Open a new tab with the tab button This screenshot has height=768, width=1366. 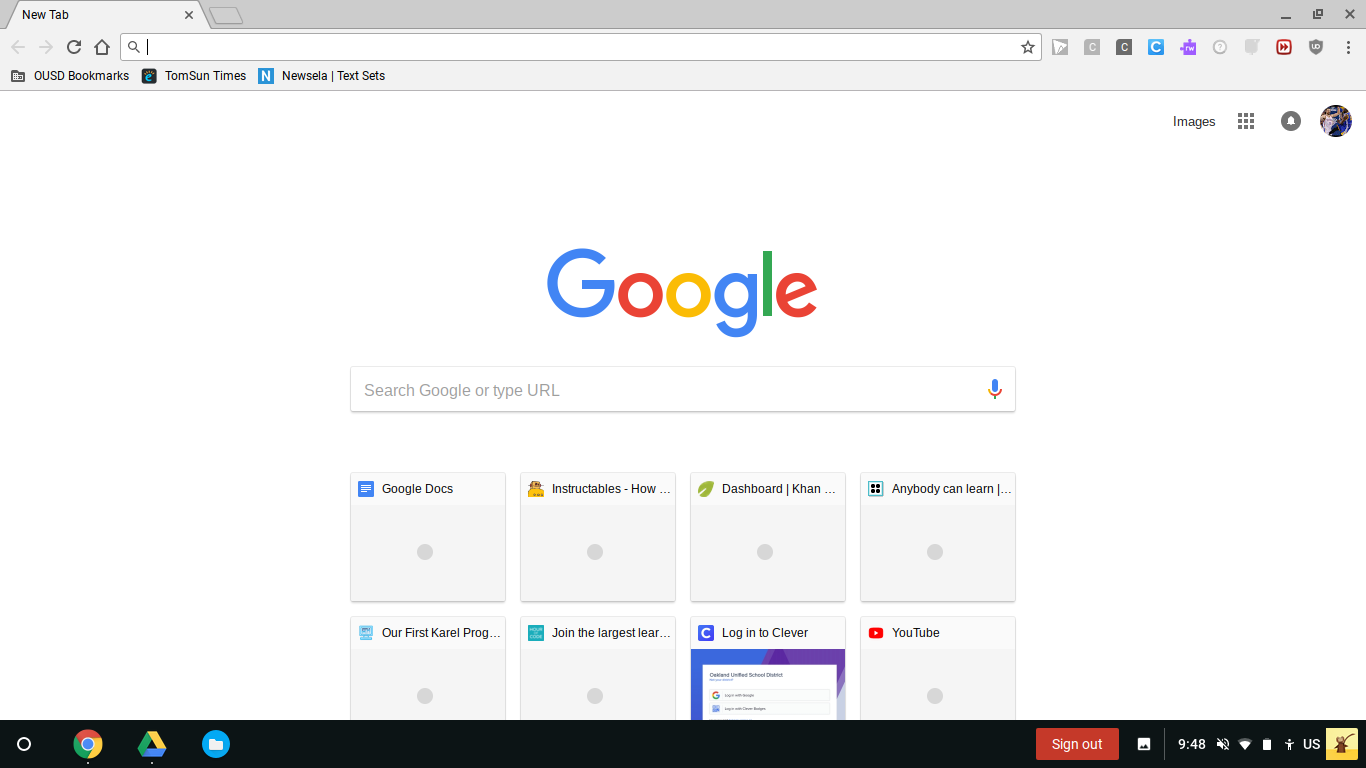pyautogui.click(x=226, y=15)
